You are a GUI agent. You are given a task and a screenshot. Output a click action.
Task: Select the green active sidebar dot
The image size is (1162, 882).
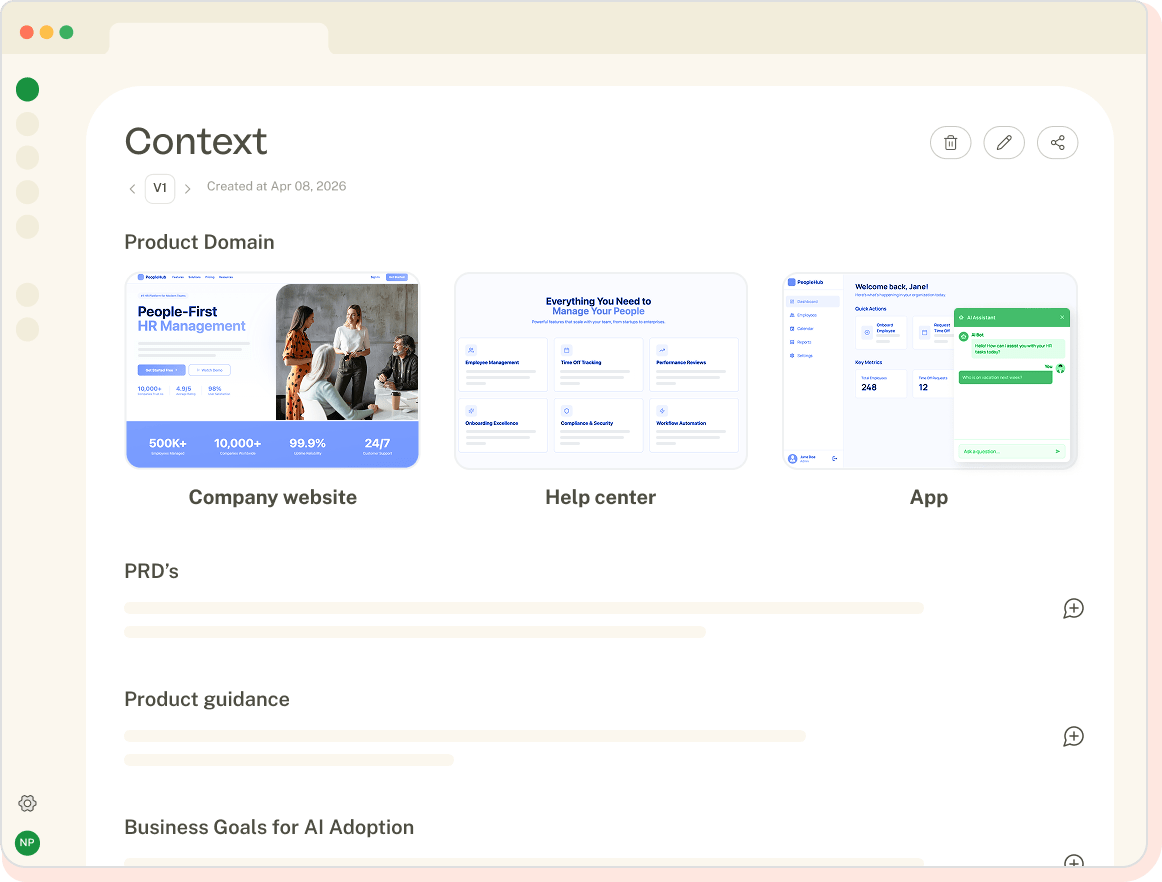(27, 89)
